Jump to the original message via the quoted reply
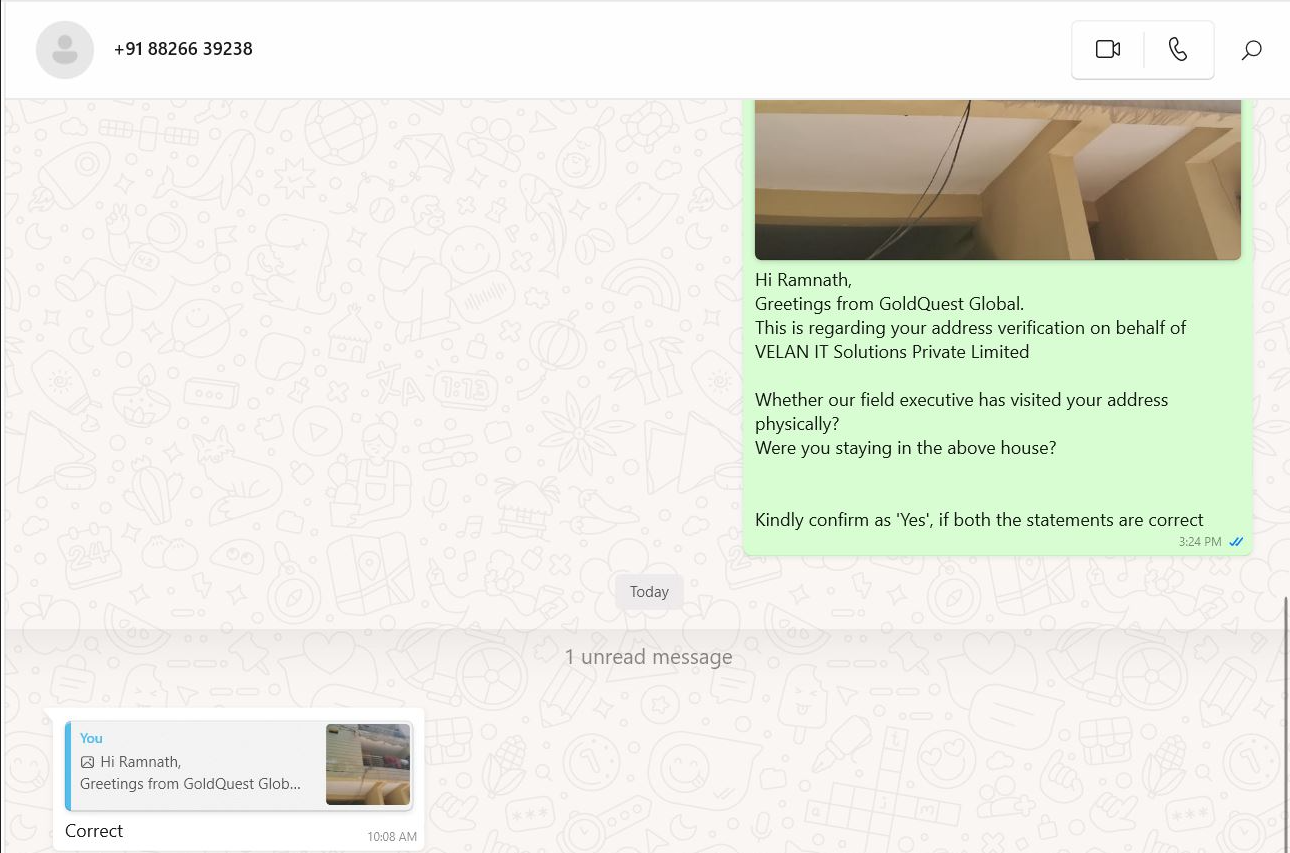Screen dimensions: 1290x853 239,764
